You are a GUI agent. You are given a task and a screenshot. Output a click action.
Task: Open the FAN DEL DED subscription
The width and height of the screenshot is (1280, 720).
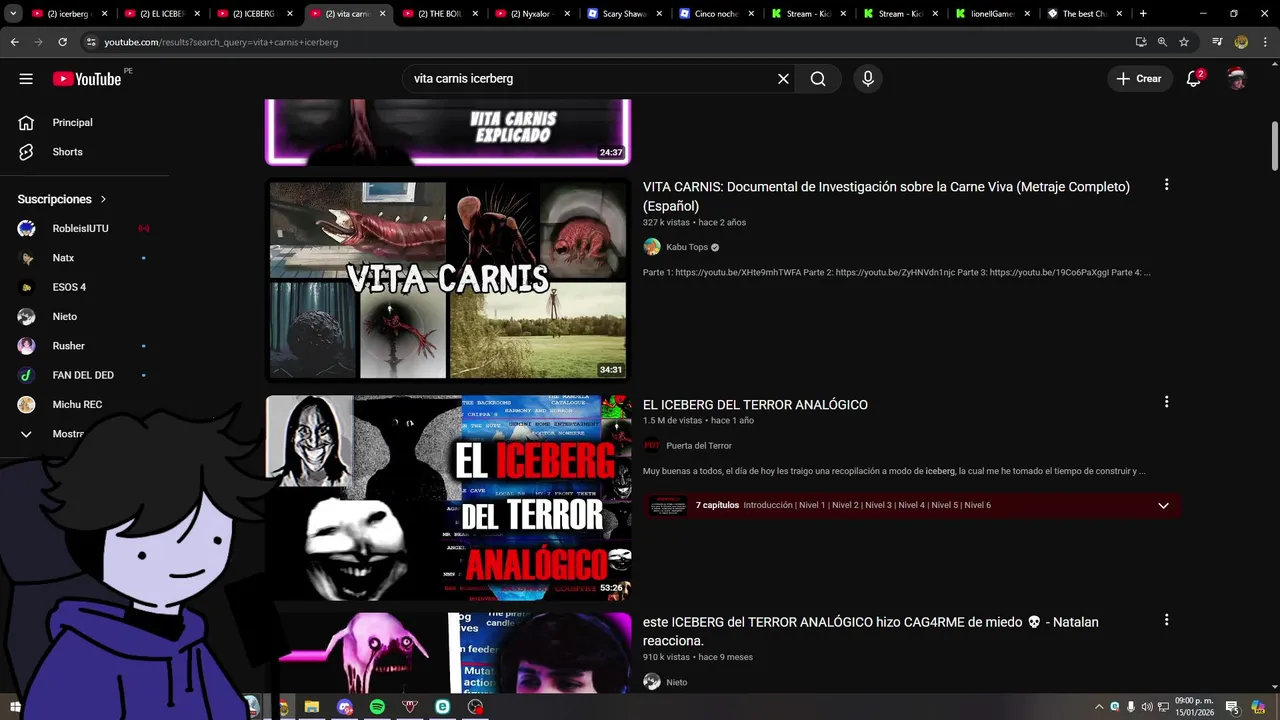point(84,375)
